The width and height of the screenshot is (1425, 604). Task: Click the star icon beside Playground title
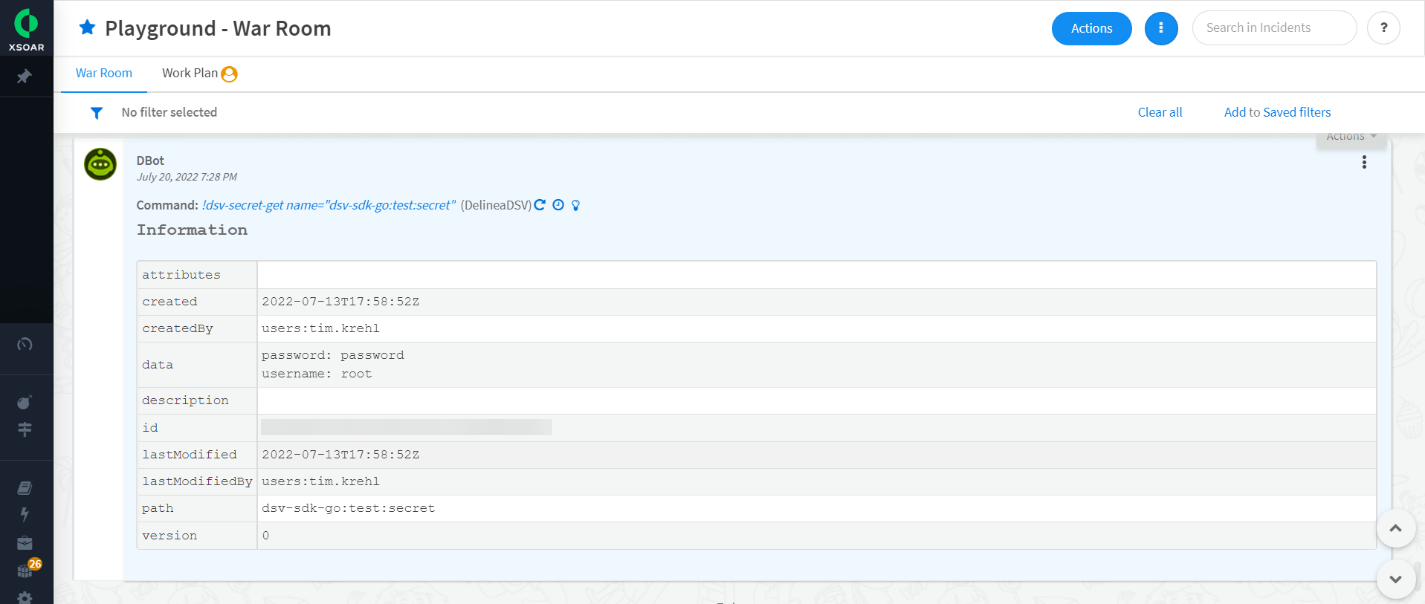click(x=87, y=28)
